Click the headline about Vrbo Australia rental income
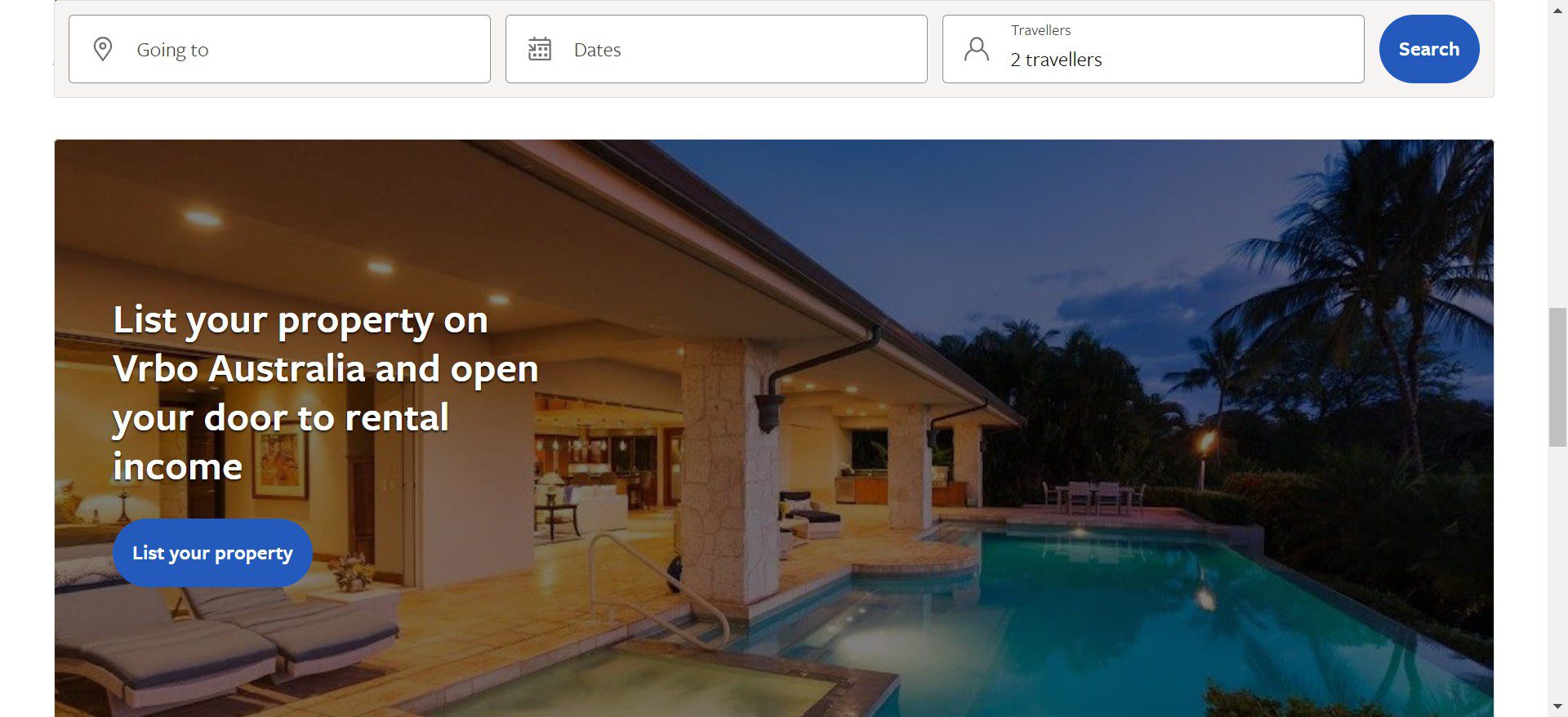This screenshot has height=717, width=1568. 326,393
